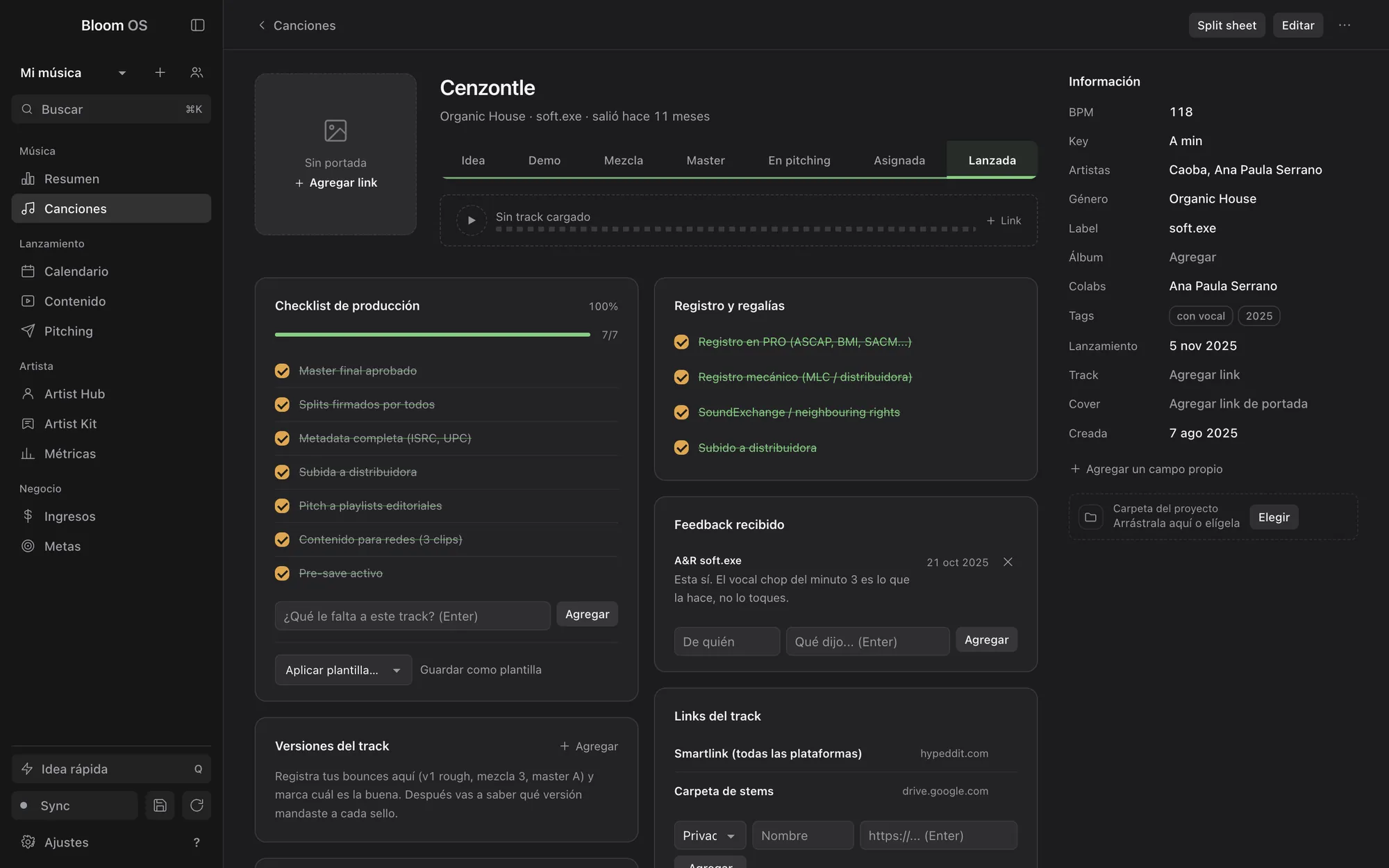Open the three-dots more options menu
The width and height of the screenshot is (1389, 868).
1345,25
